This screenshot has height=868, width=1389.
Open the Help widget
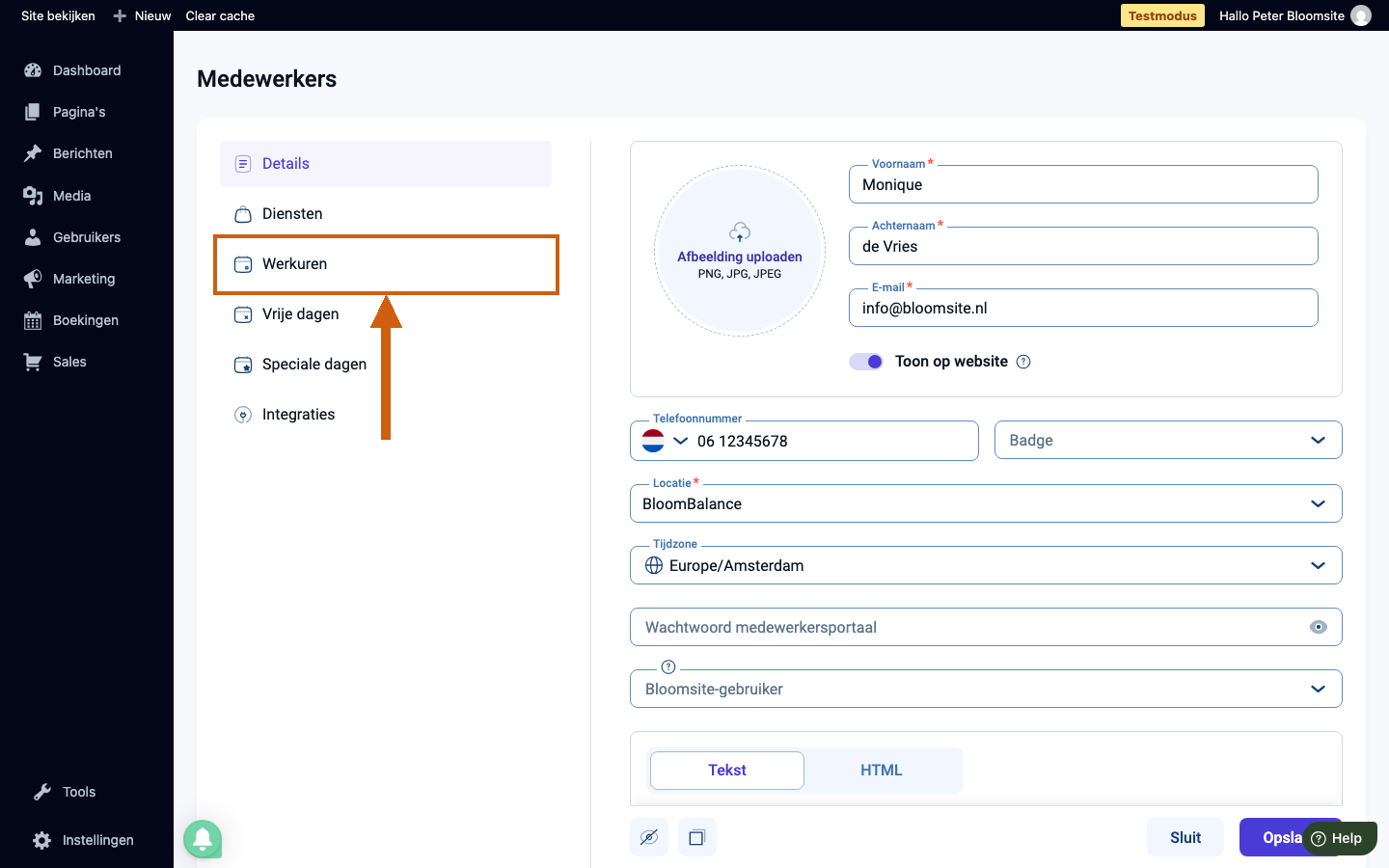1339,838
